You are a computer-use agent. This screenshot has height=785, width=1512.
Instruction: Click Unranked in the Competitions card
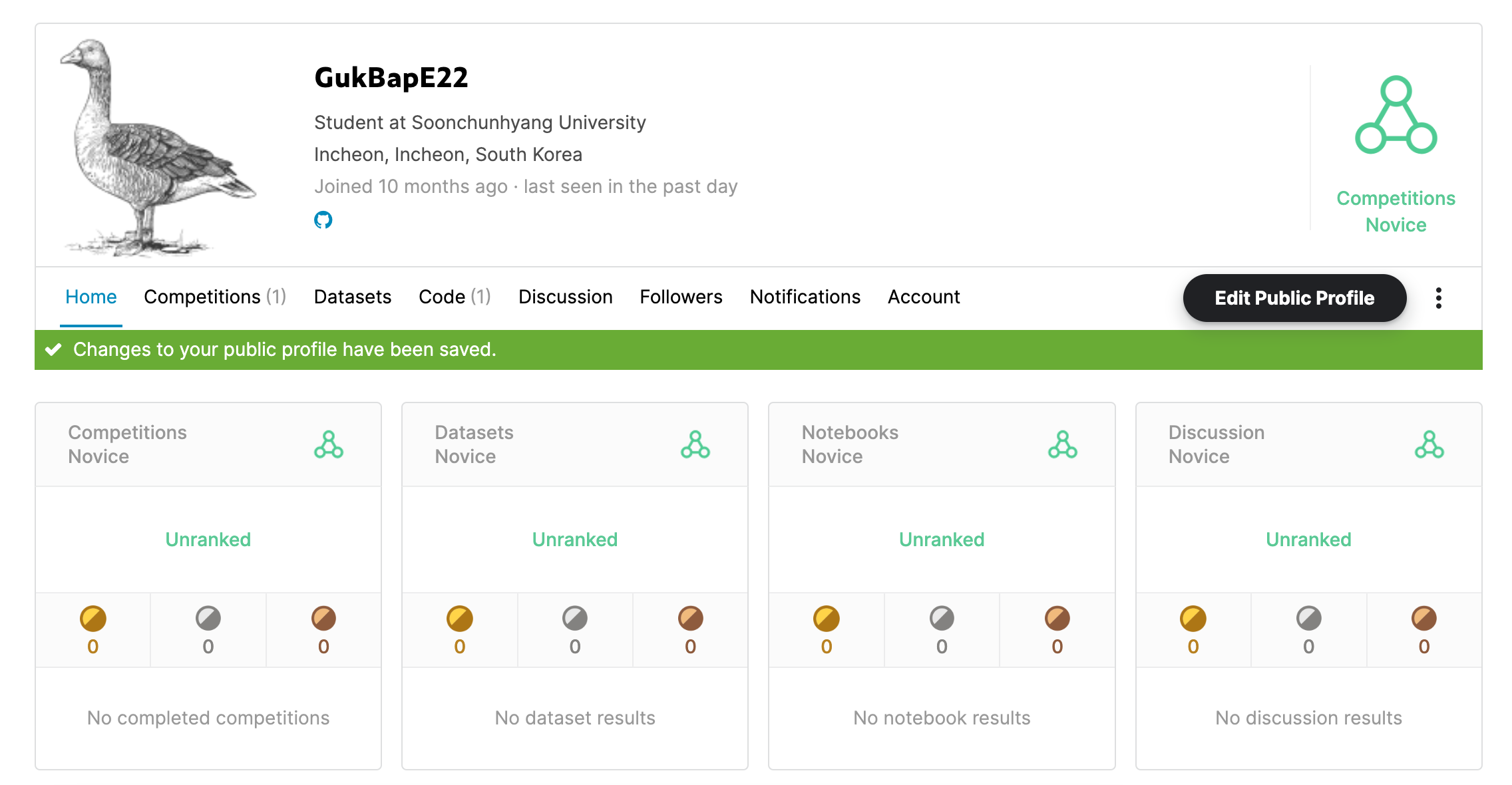[x=208, y=540]
